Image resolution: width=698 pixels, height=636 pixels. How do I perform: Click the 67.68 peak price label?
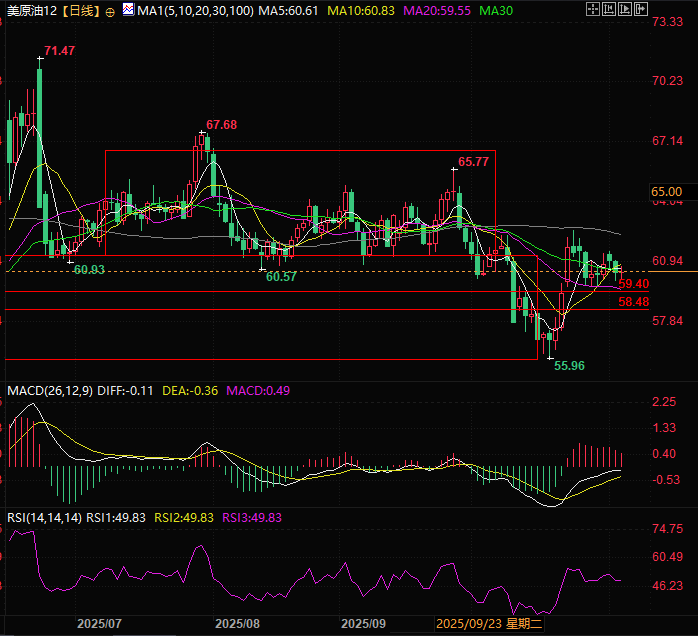click(222, 125)
